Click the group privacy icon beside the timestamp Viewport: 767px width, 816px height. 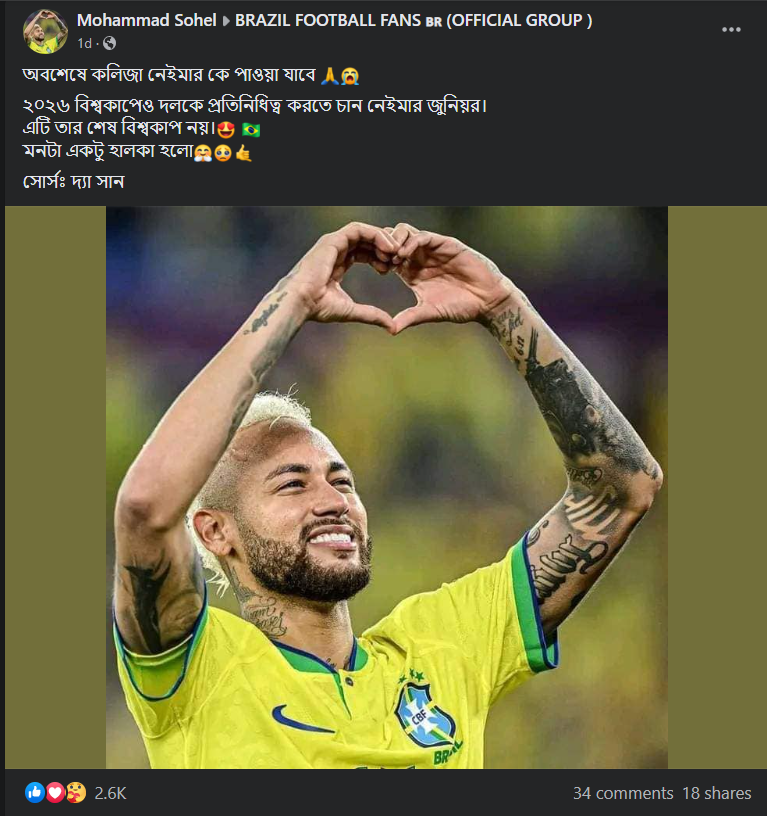pos(109,43)
